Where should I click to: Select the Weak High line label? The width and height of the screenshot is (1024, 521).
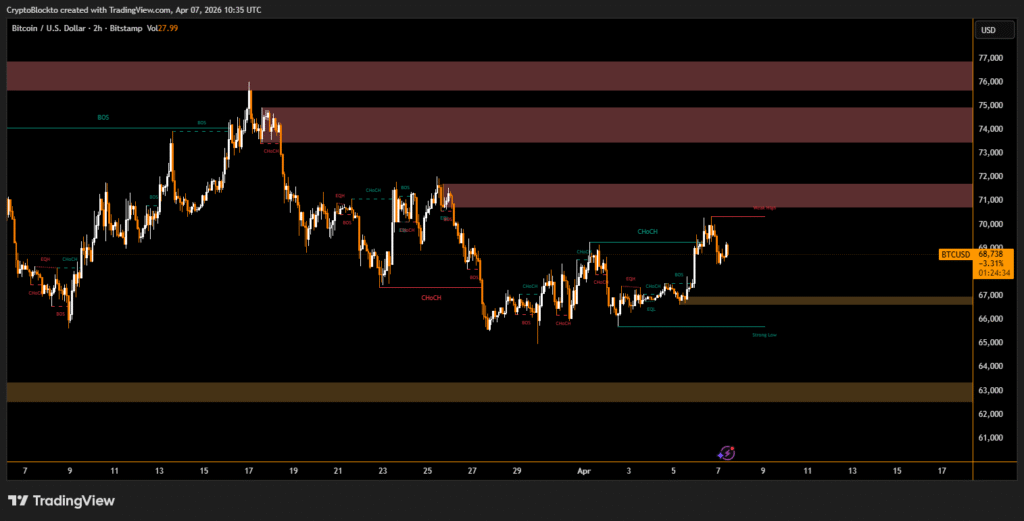[763, 208]
